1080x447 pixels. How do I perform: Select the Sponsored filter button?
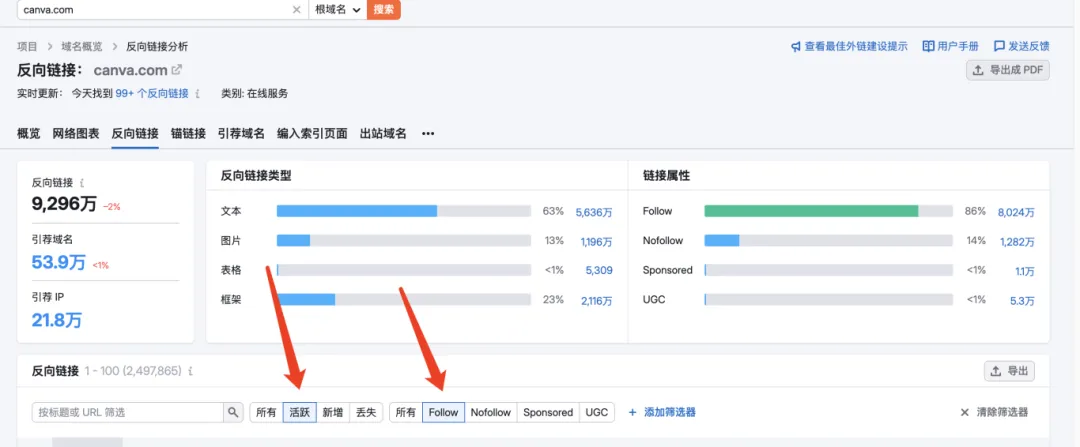(548, 413)
